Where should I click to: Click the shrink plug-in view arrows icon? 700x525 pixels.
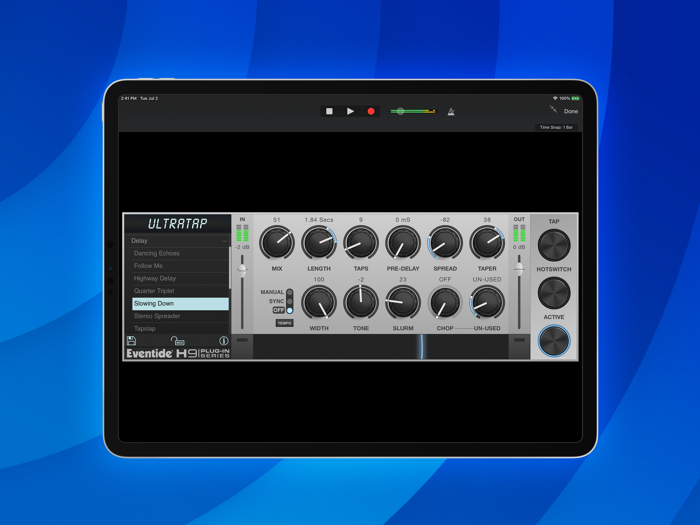[553, 109]
